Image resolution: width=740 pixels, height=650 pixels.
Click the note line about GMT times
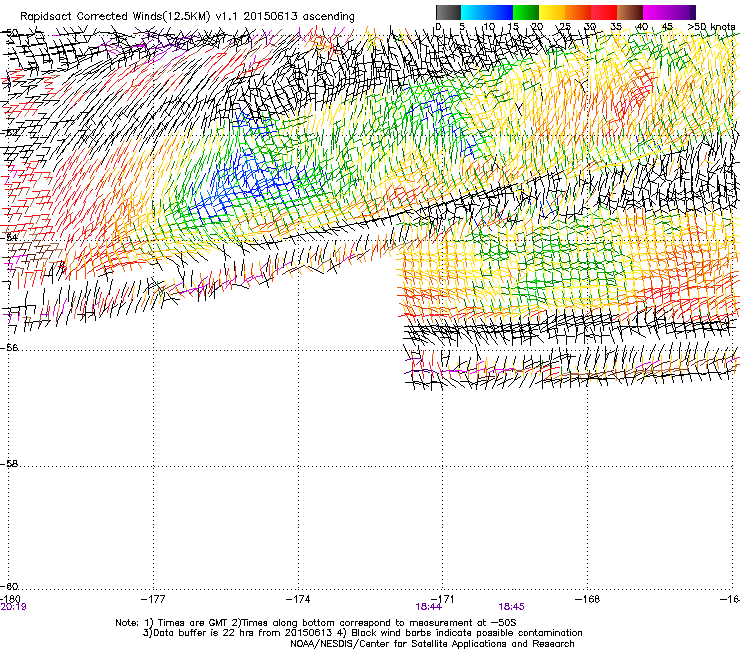(x=316, y=623)
